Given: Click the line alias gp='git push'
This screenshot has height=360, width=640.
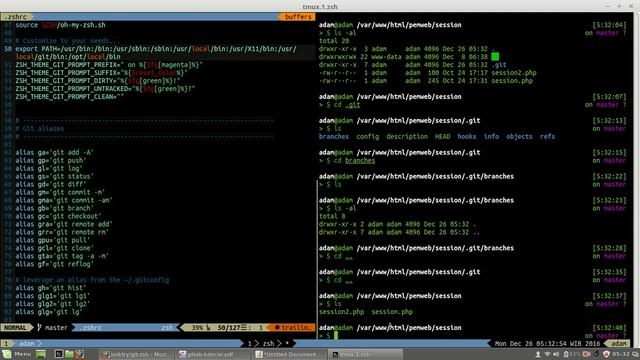Looking at the screenshot, I should coord(51,160).
